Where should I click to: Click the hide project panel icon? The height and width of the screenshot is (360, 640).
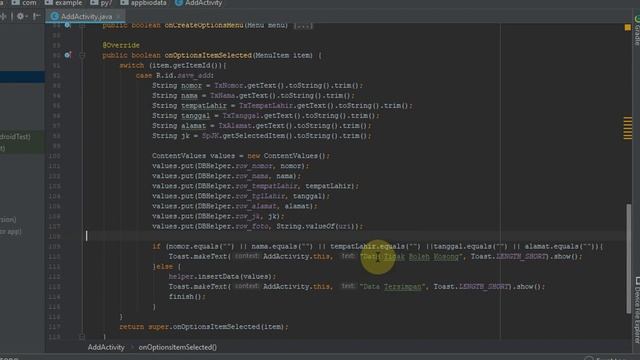(36, 16)
